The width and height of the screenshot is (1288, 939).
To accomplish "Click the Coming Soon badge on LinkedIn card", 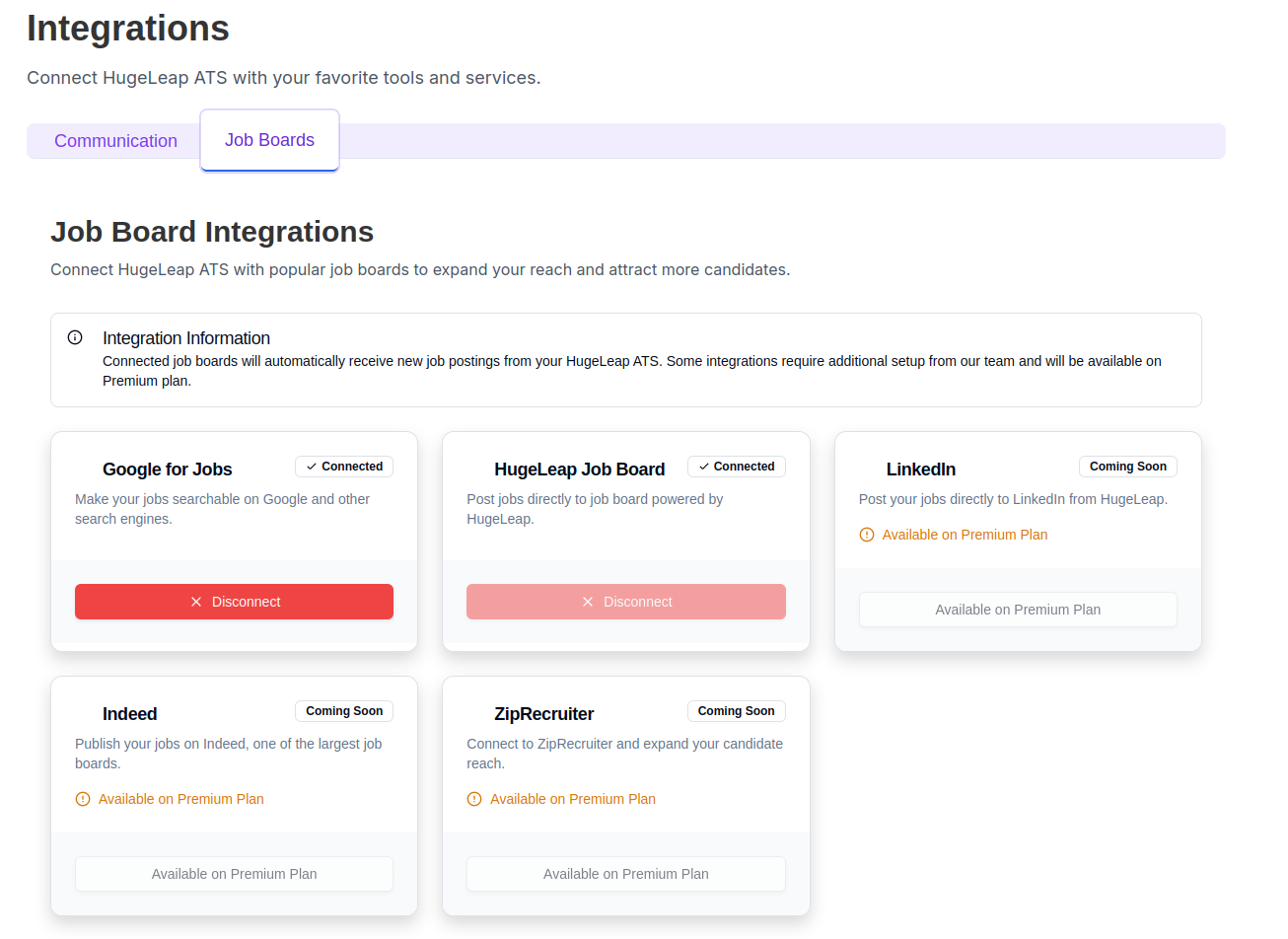I will [1127, 466].
